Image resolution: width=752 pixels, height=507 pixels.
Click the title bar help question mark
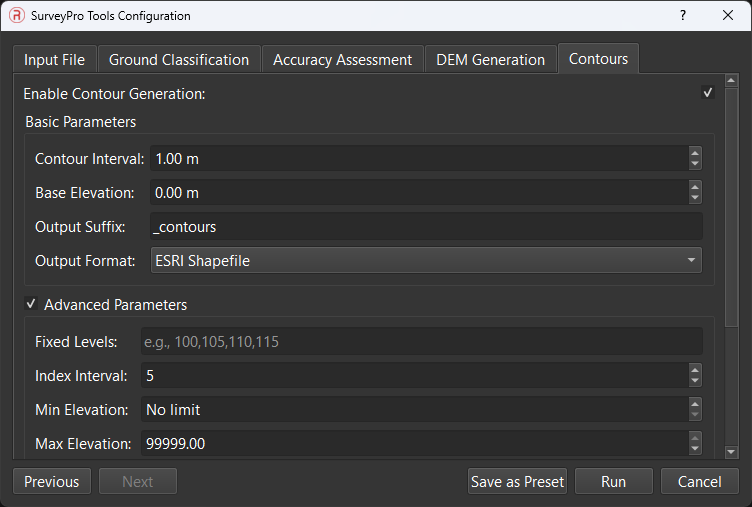683,16
